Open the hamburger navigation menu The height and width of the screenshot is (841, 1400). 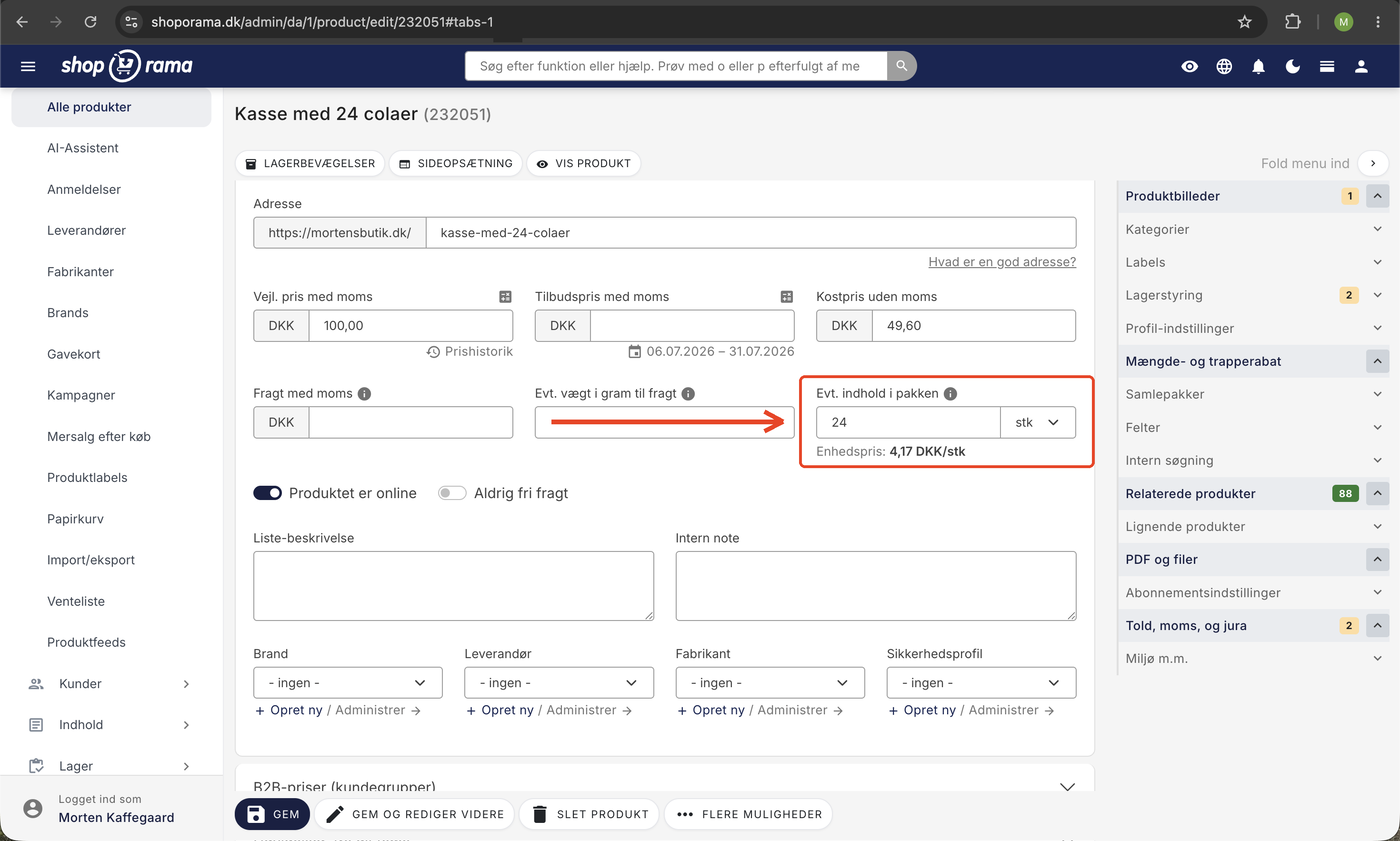(28, 66)
